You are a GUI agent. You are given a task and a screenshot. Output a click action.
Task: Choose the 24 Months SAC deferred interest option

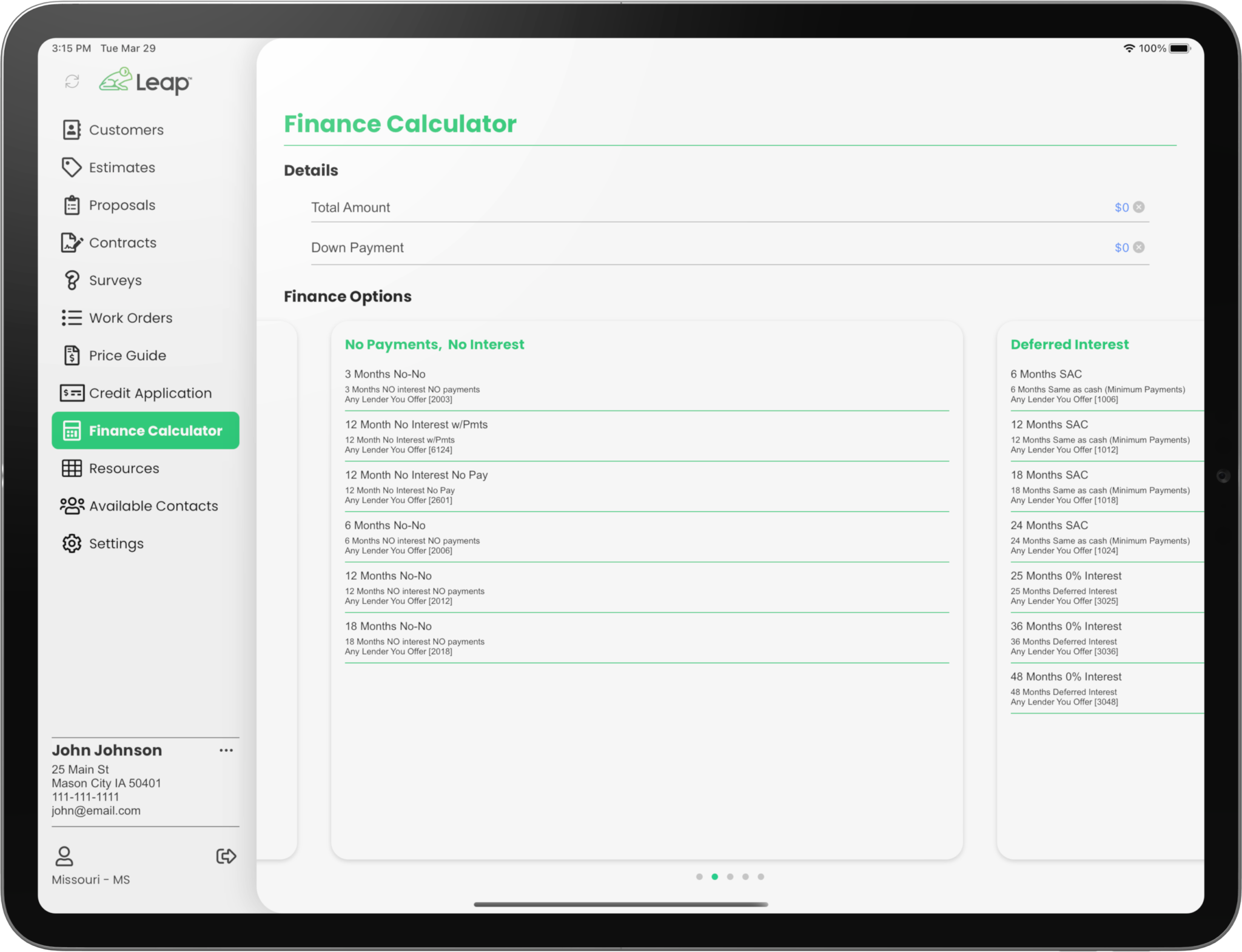pyautogui.click(x=1107, y=537)
